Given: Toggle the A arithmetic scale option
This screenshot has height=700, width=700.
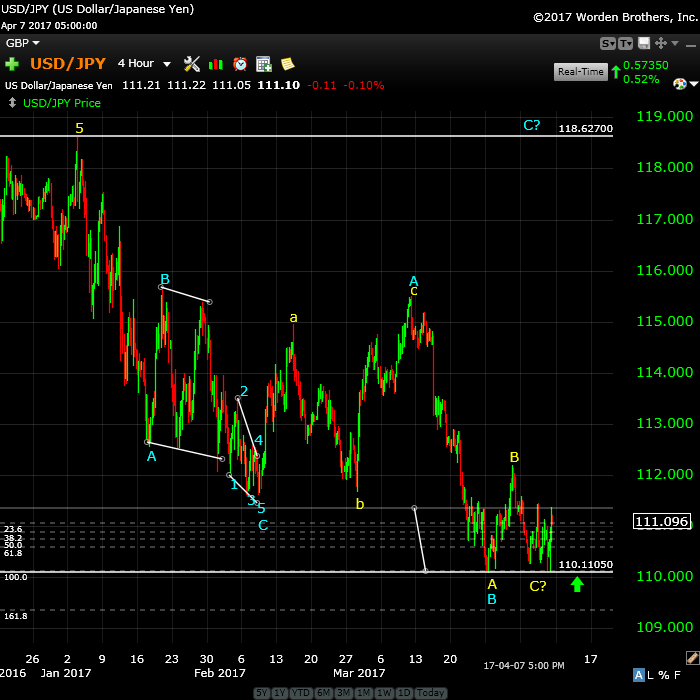Looking at the screenshot, I should (x=638, y=675).
